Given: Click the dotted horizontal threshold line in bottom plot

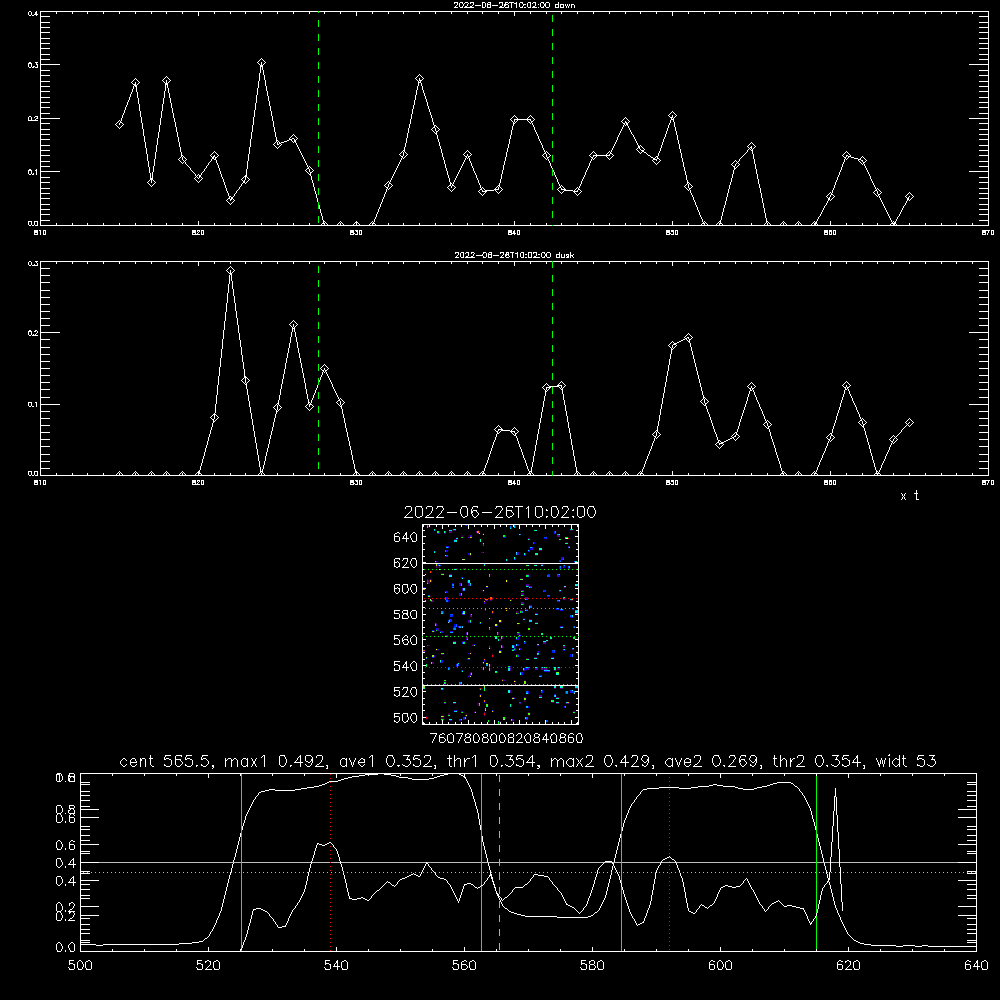Looking at the screenshot, I should 528,872.
